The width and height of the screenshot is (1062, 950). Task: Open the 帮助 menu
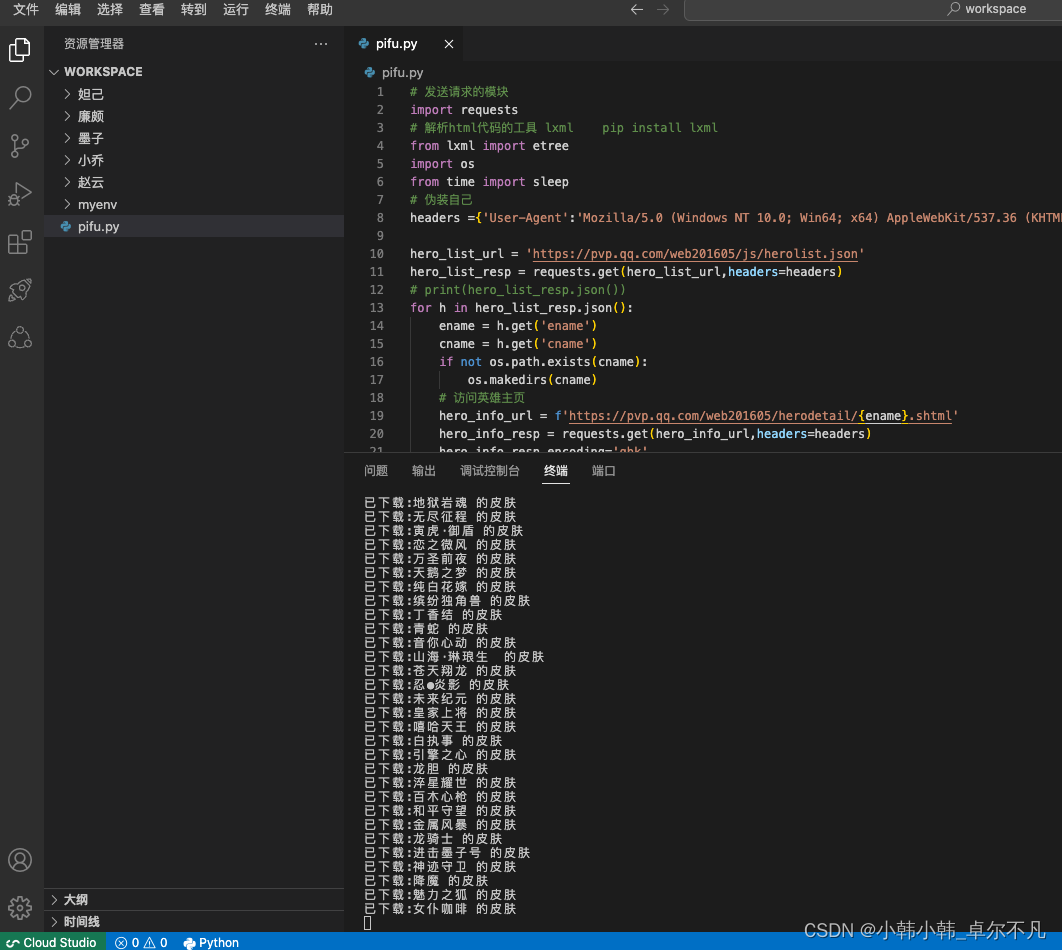(320, 9)
